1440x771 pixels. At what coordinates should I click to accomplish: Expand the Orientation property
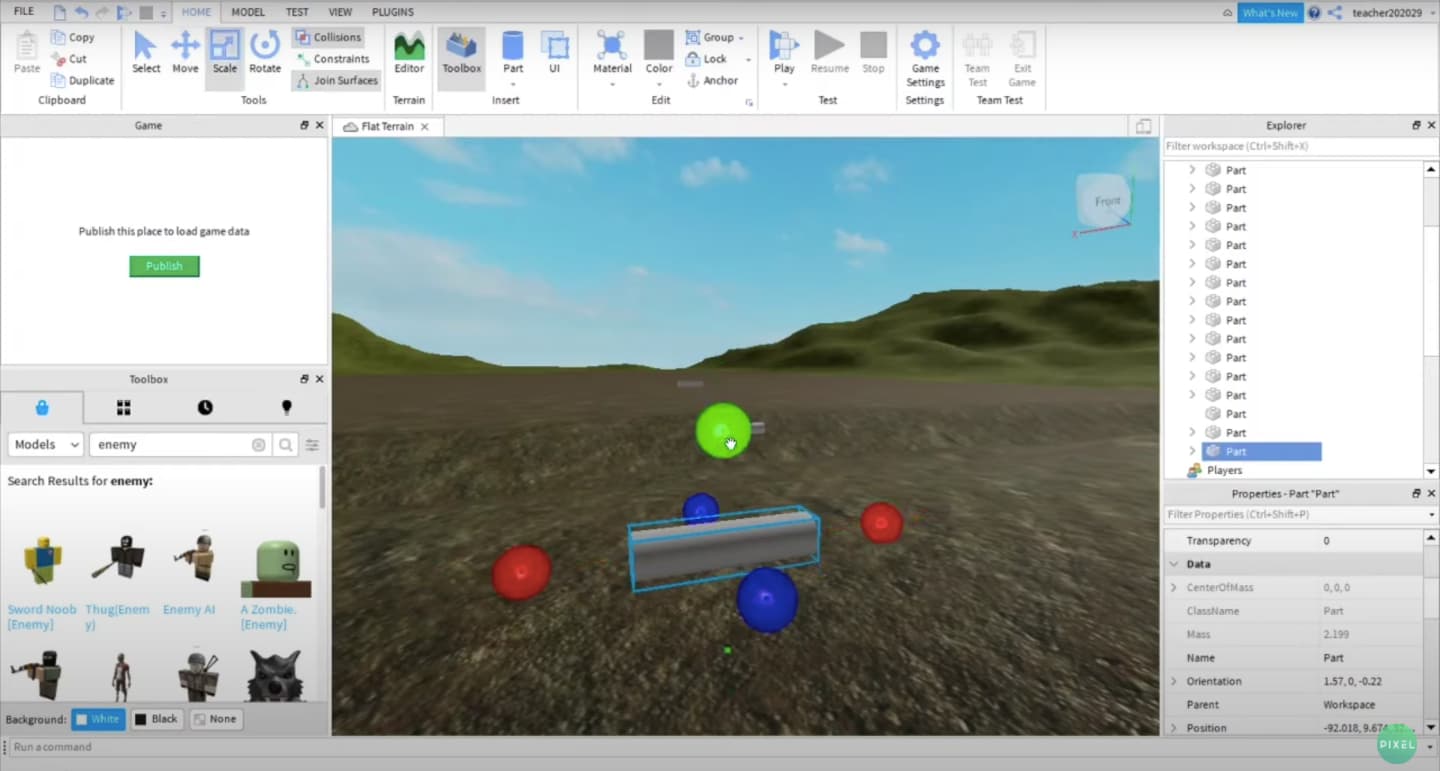click(x=1174, y=681)
